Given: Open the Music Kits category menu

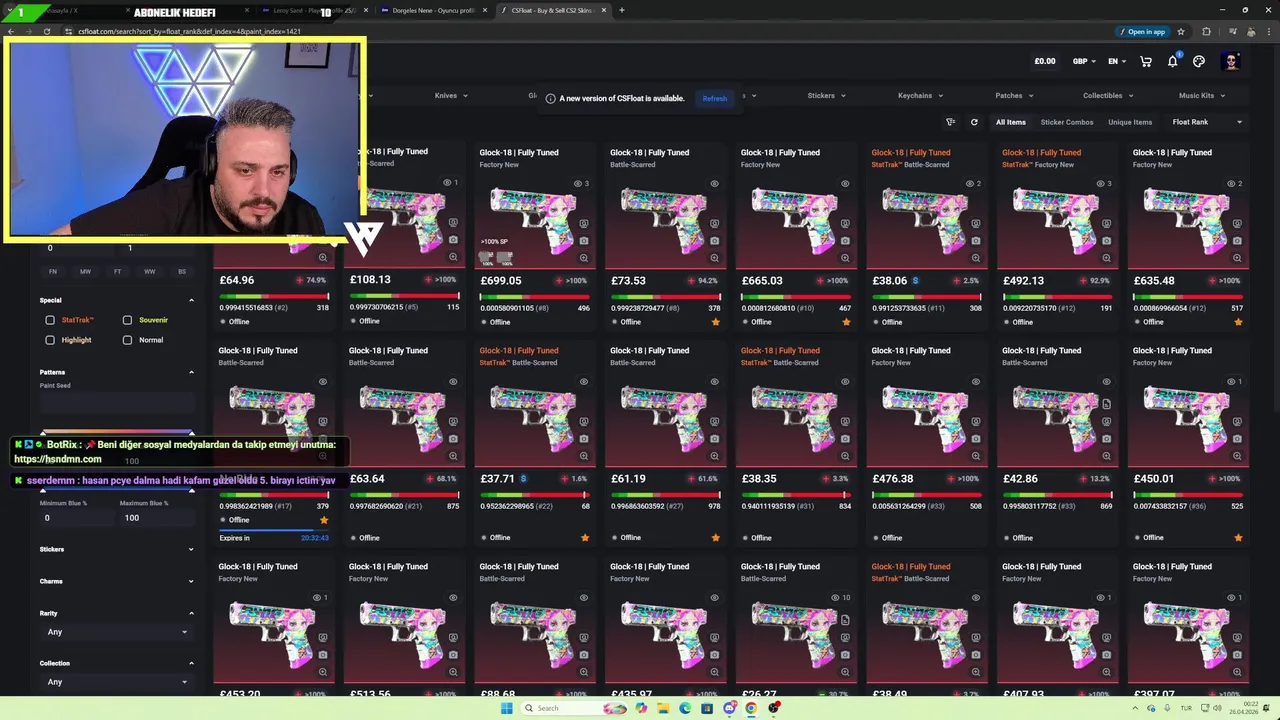Looking at the screenshot, I should pos(1202,96).
